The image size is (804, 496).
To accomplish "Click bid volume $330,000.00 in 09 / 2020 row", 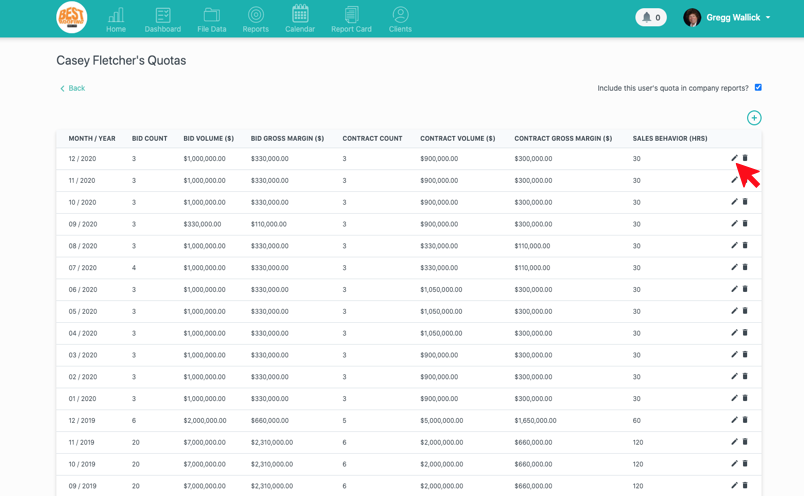I will [202, 224].
